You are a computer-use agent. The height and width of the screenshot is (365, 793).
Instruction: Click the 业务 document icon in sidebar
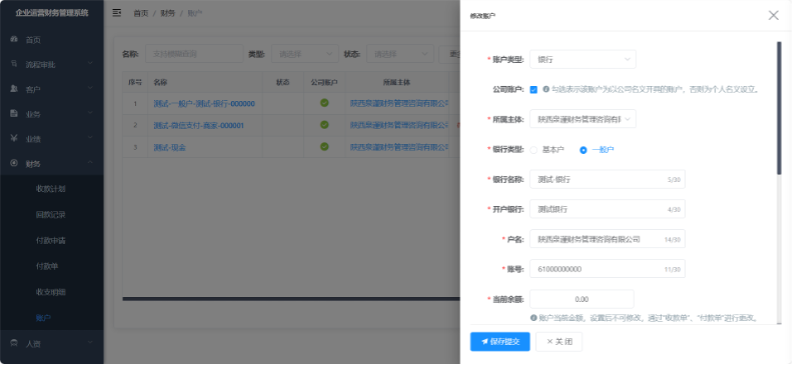tap(14, 114)
